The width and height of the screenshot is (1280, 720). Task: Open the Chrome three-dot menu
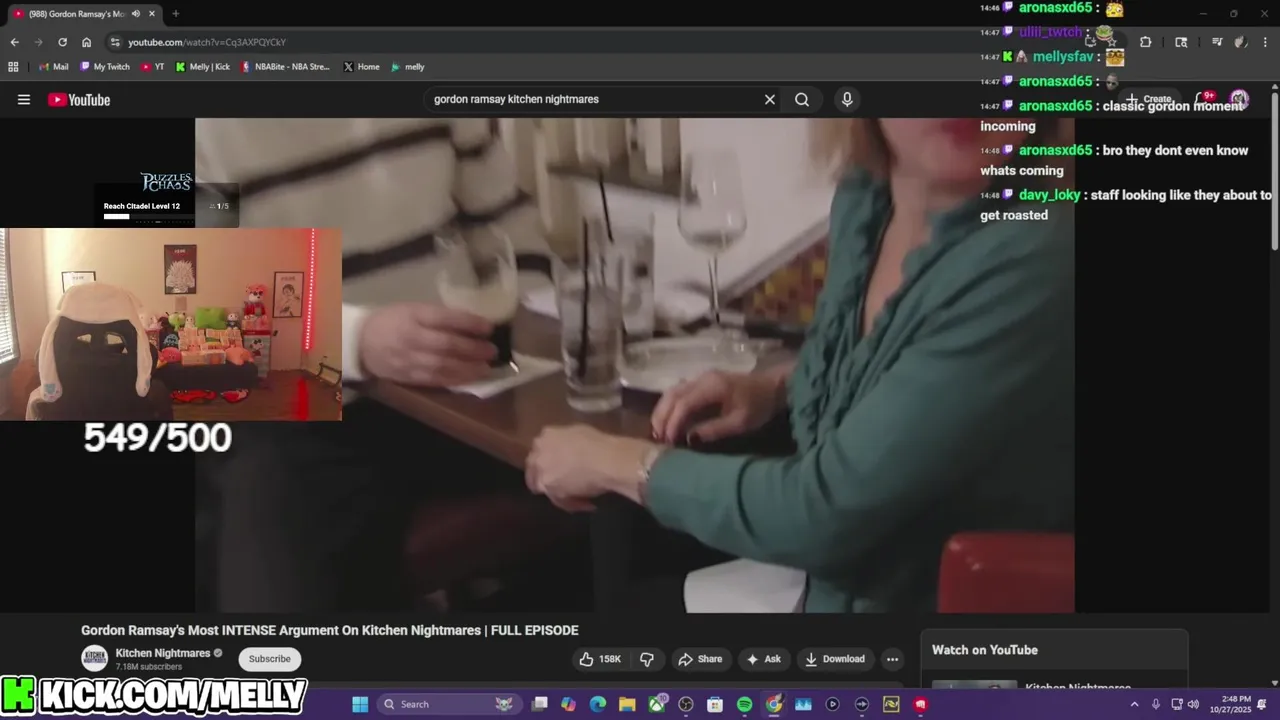tap(1266, 42)
